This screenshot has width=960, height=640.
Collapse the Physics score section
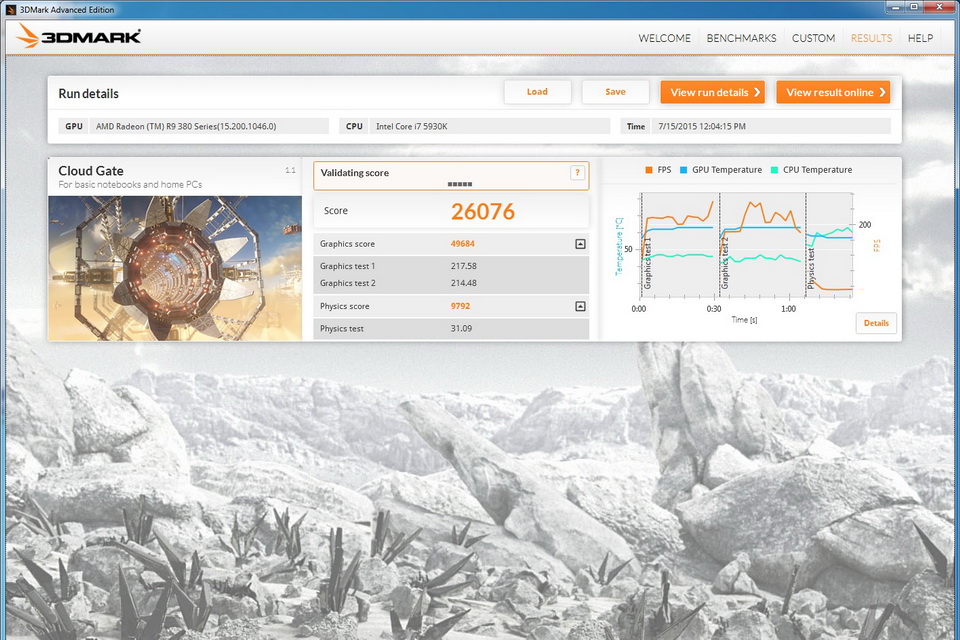580,306
